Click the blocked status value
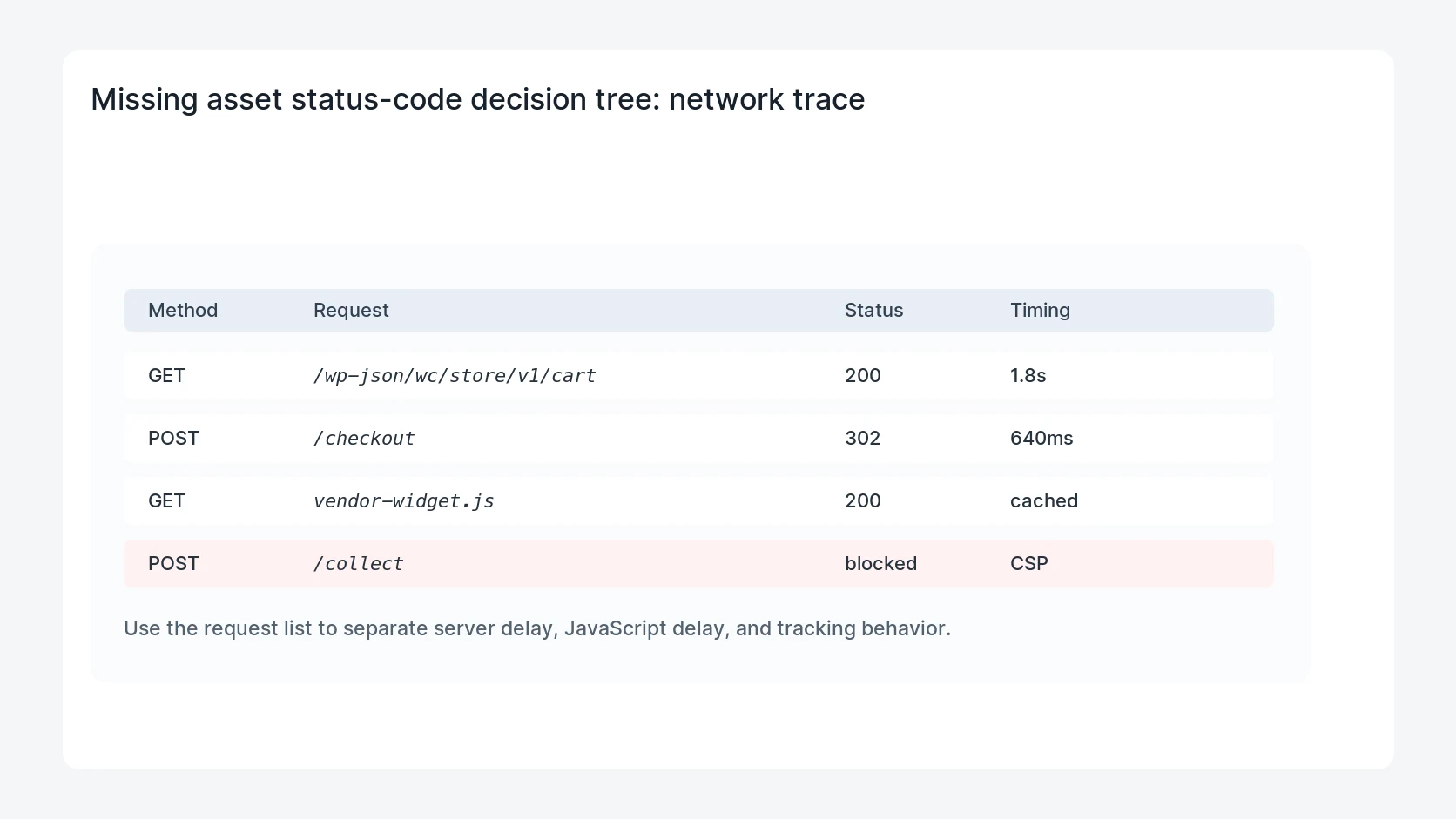The image size is (1456, 819). coord(880,564)
